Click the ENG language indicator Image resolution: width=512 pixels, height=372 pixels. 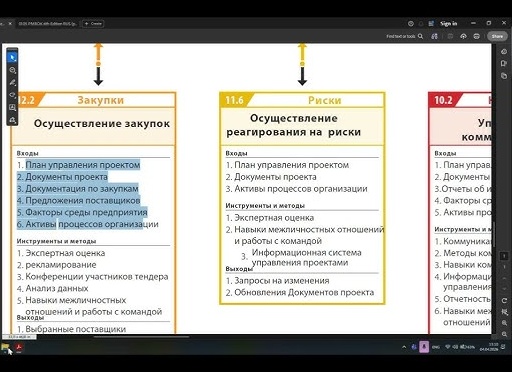point(436,347)
